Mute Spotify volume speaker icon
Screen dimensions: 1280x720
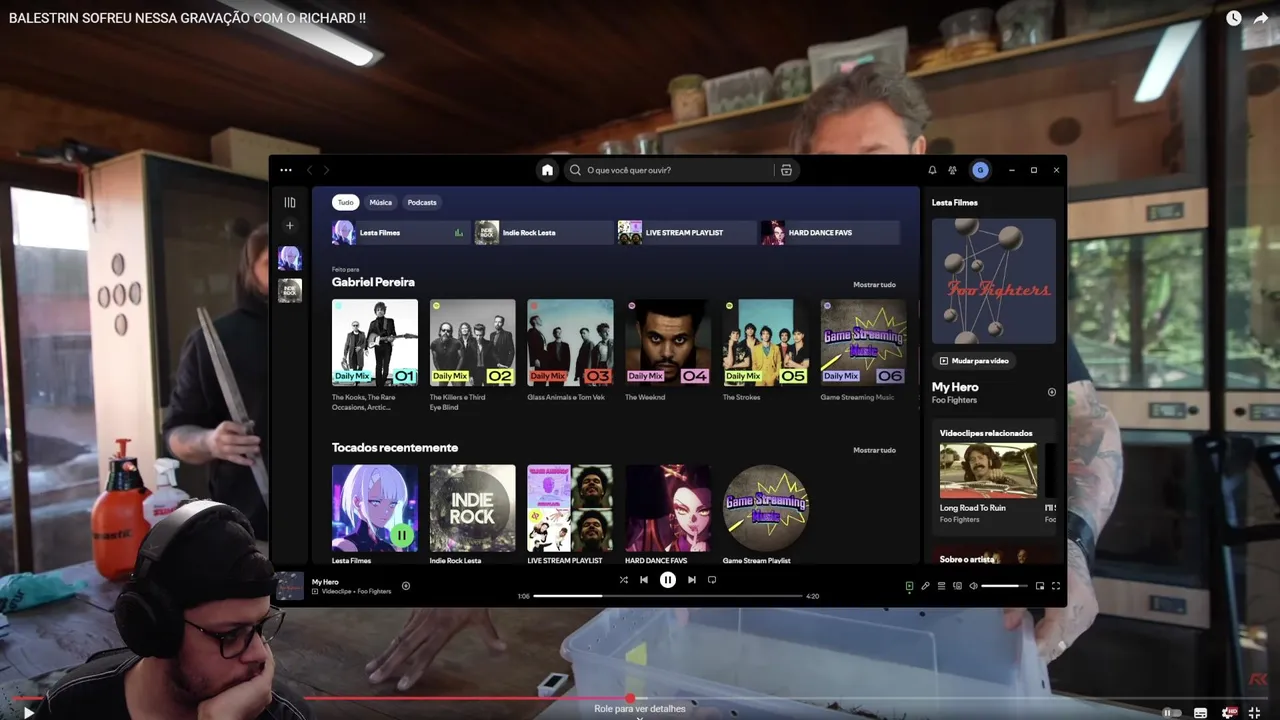tap(973, 586)
